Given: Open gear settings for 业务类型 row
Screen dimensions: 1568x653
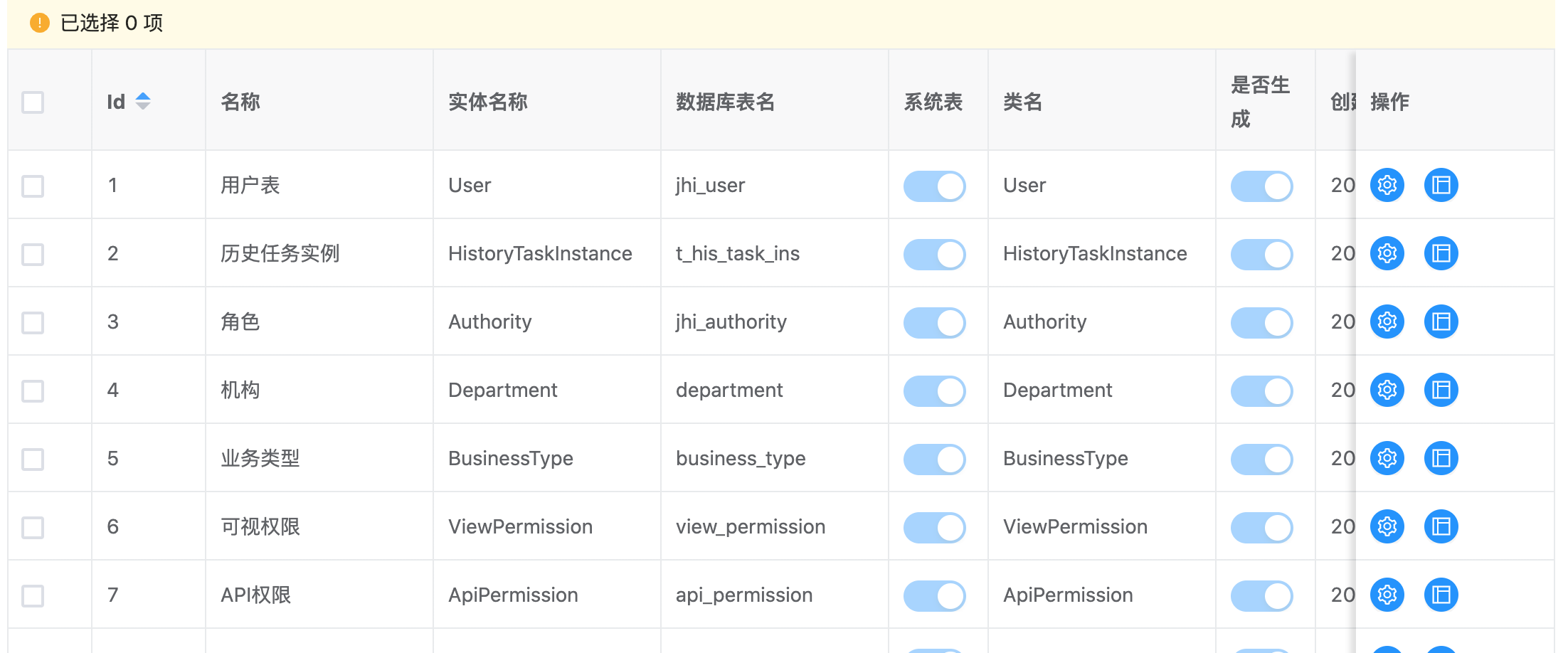Looking at the screenshot, I should (1387, 458).
